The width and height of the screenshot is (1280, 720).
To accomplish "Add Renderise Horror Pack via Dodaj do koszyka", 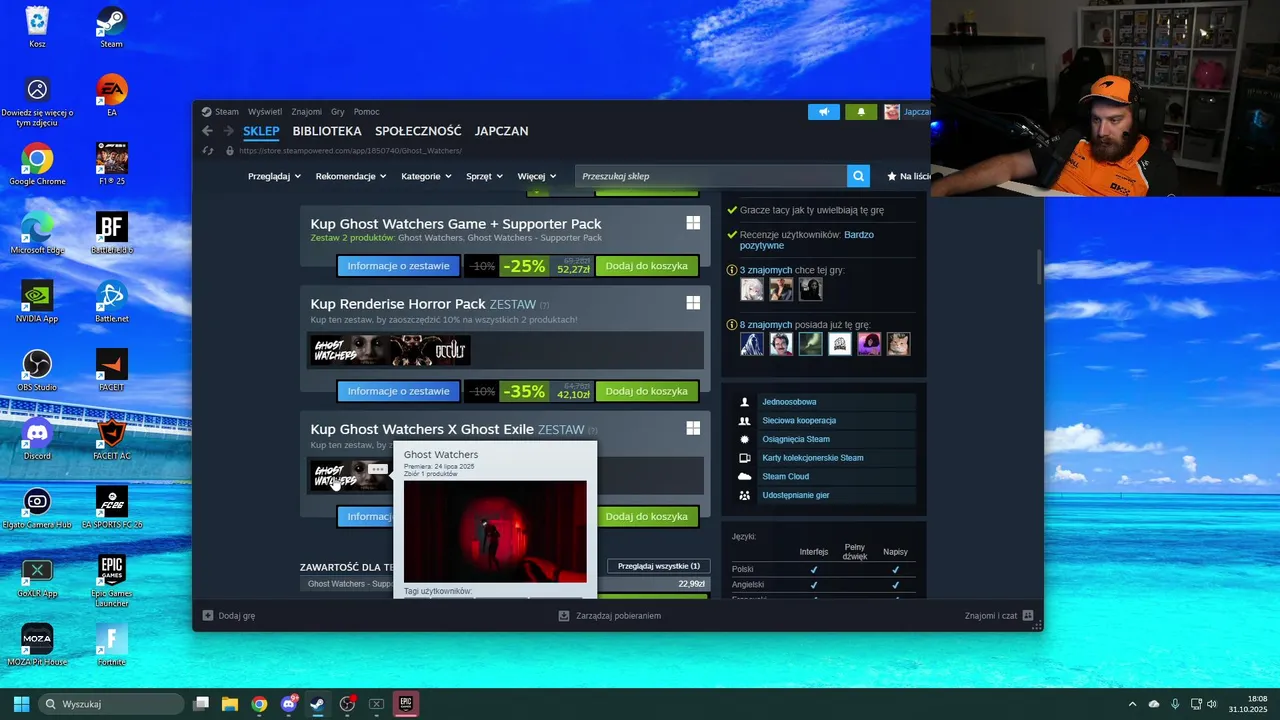I will (647, 391).
